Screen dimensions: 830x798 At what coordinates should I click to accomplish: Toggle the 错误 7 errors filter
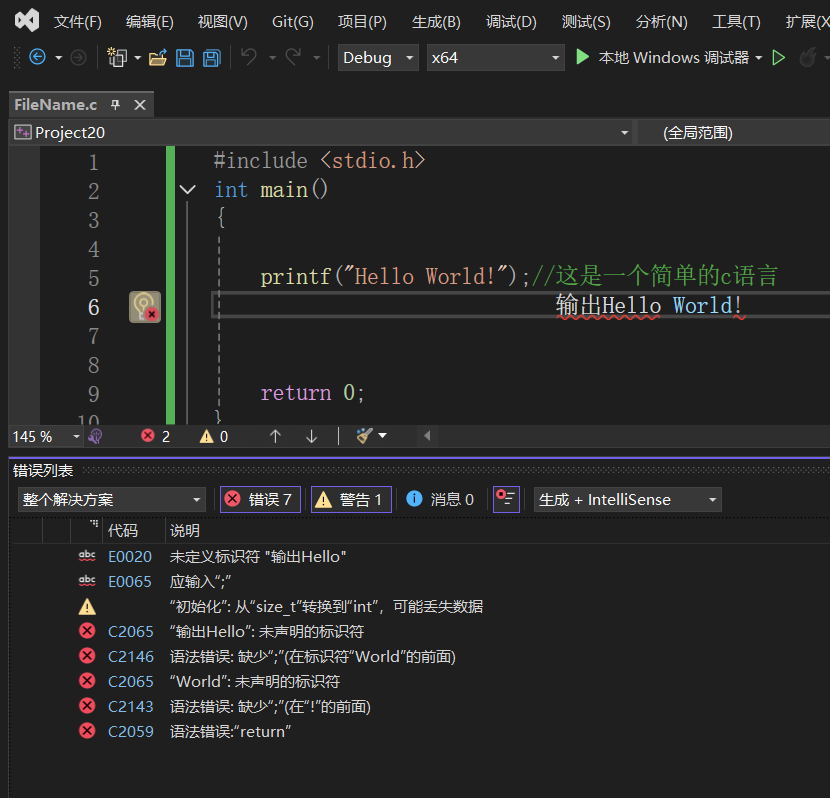[260, 499]
